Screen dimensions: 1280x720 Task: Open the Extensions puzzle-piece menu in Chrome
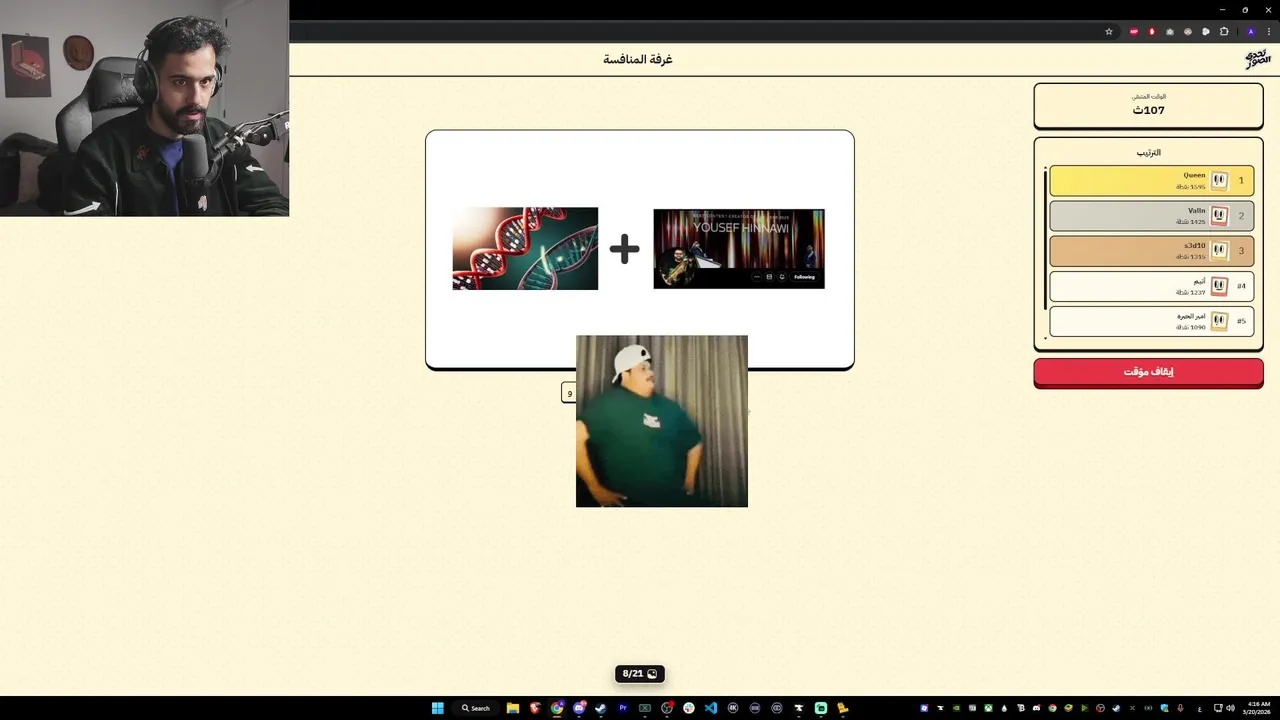(1224, 32)
